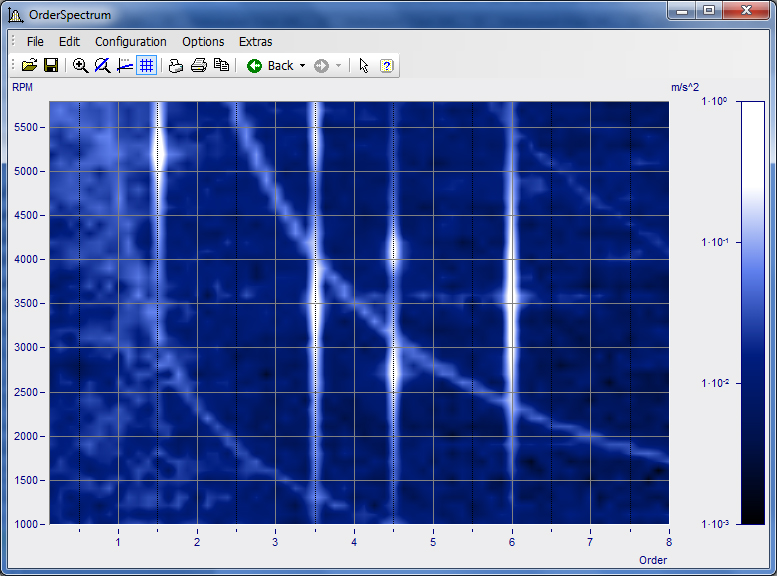Click the axis scaling icon
The width and height of the screenshot is (777, 576).
124,65
